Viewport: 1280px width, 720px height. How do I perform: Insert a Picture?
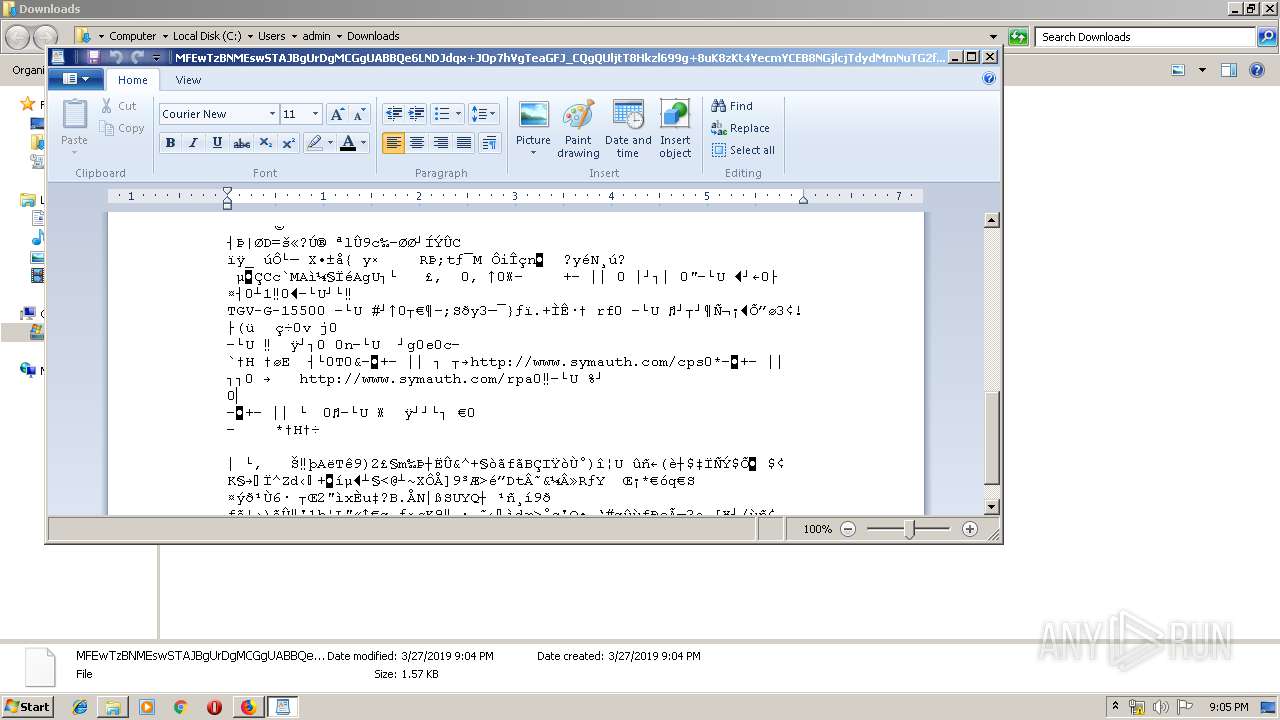click(x=533, y=121)
